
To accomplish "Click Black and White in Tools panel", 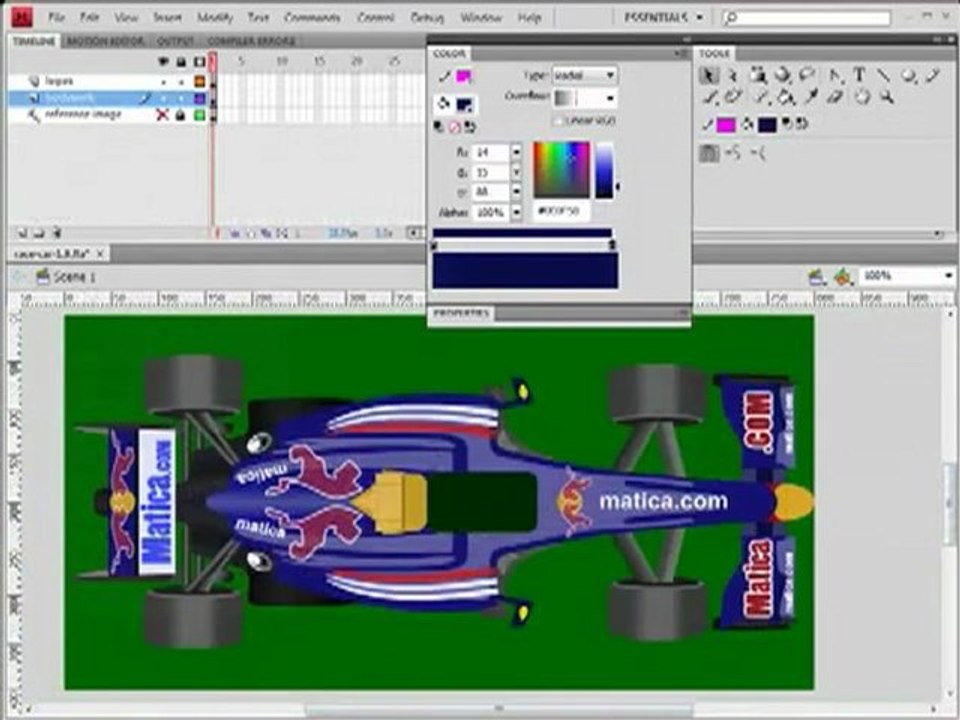I will (787, 124).
